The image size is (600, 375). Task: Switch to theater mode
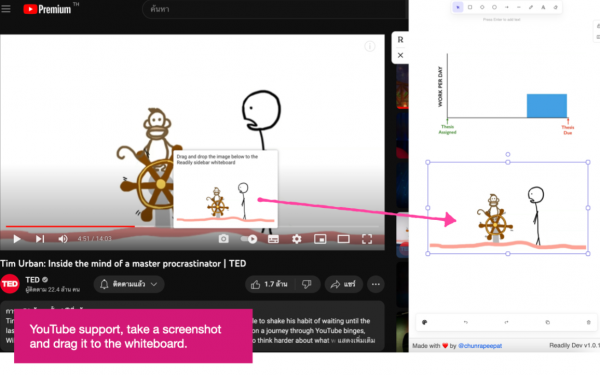[343, 239]
